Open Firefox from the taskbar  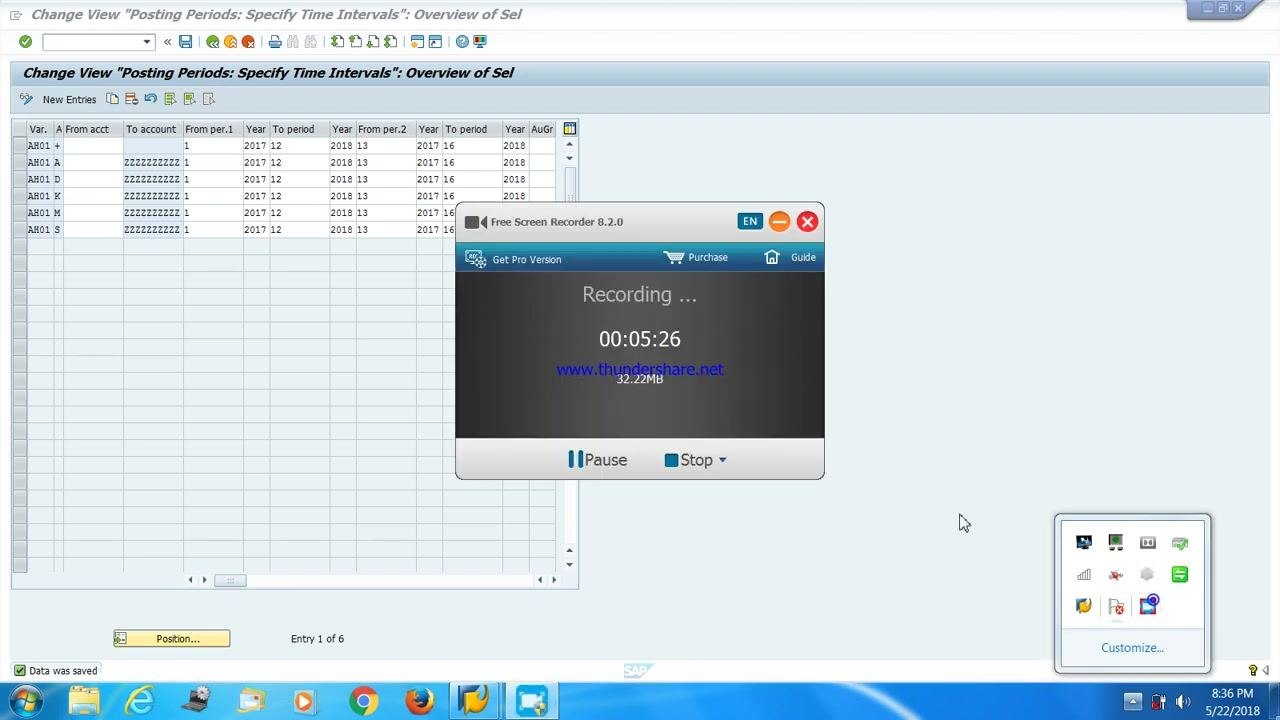(x=420, y=701)
